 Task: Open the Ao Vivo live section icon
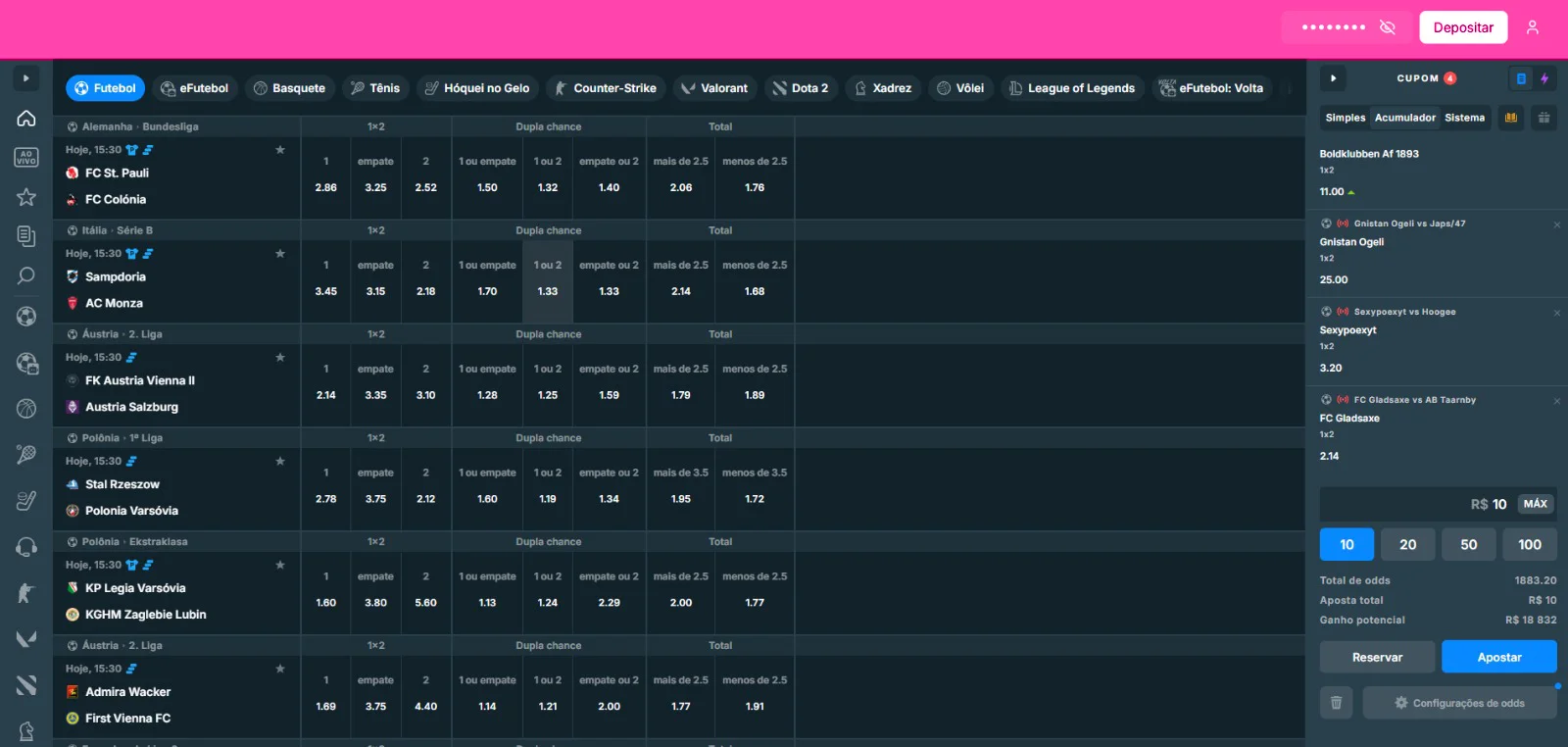pos(26,158)
